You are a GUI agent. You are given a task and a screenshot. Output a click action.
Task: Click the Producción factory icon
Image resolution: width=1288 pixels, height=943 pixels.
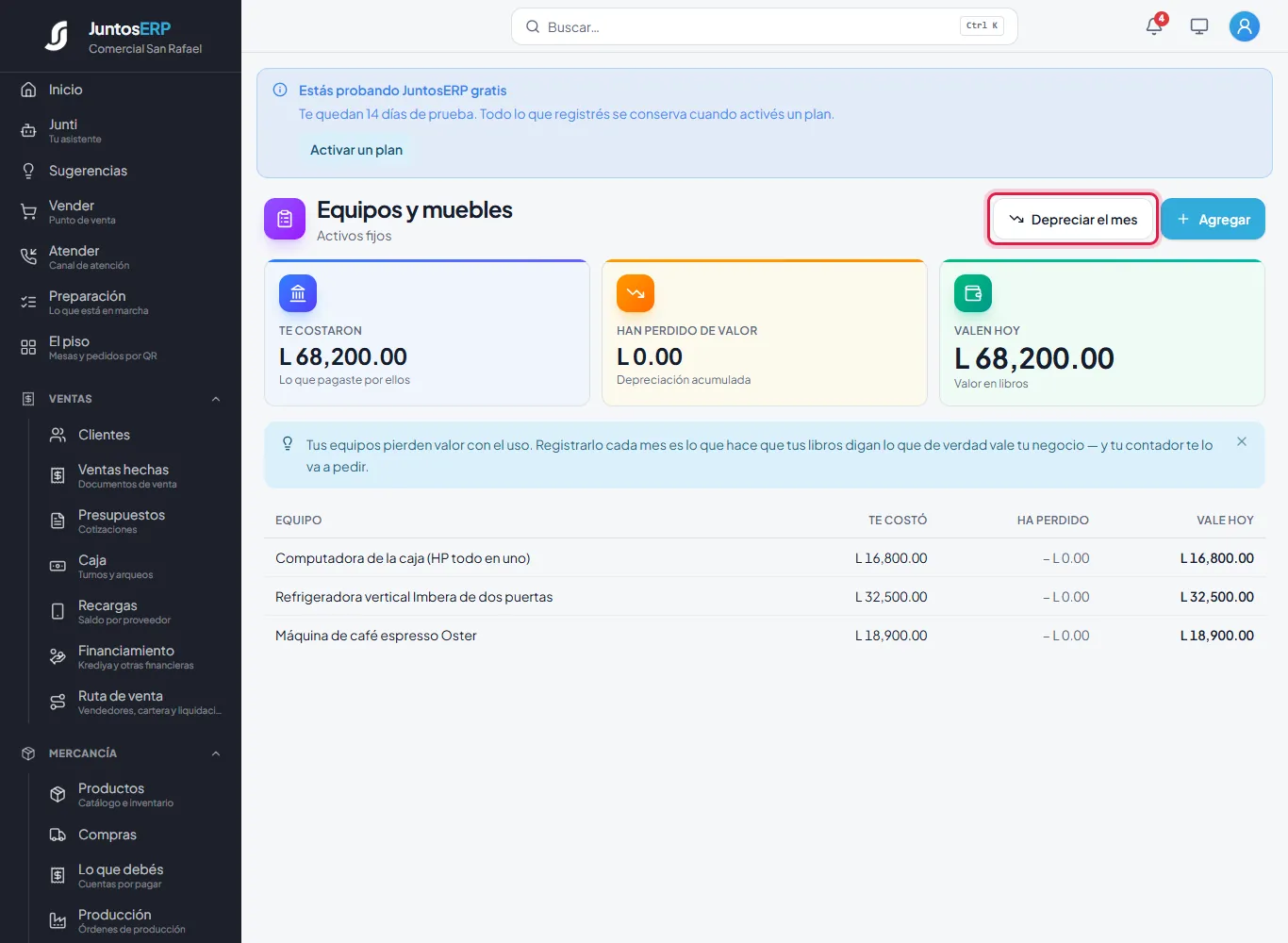click(58, 921)
